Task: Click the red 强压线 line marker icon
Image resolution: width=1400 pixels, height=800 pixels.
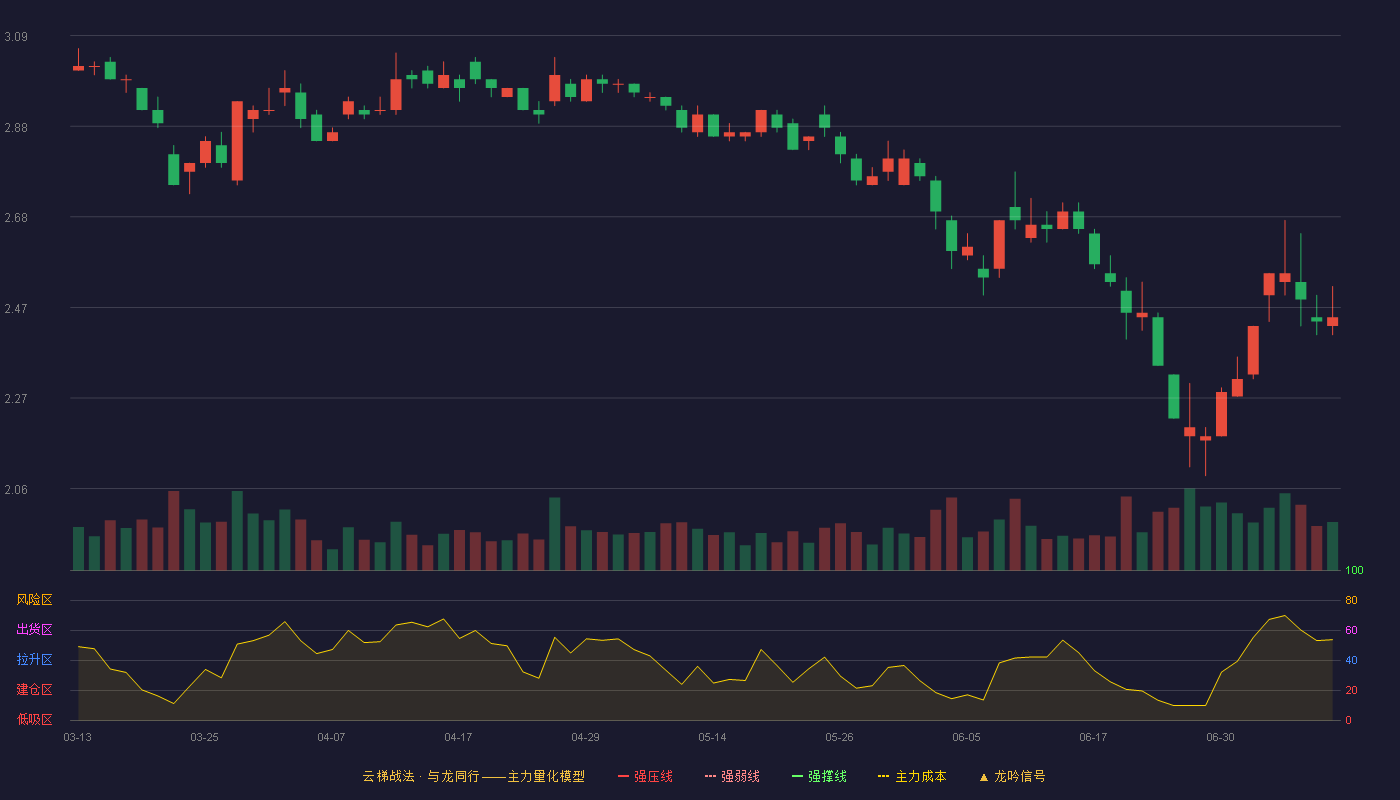Action: [623, 776]
